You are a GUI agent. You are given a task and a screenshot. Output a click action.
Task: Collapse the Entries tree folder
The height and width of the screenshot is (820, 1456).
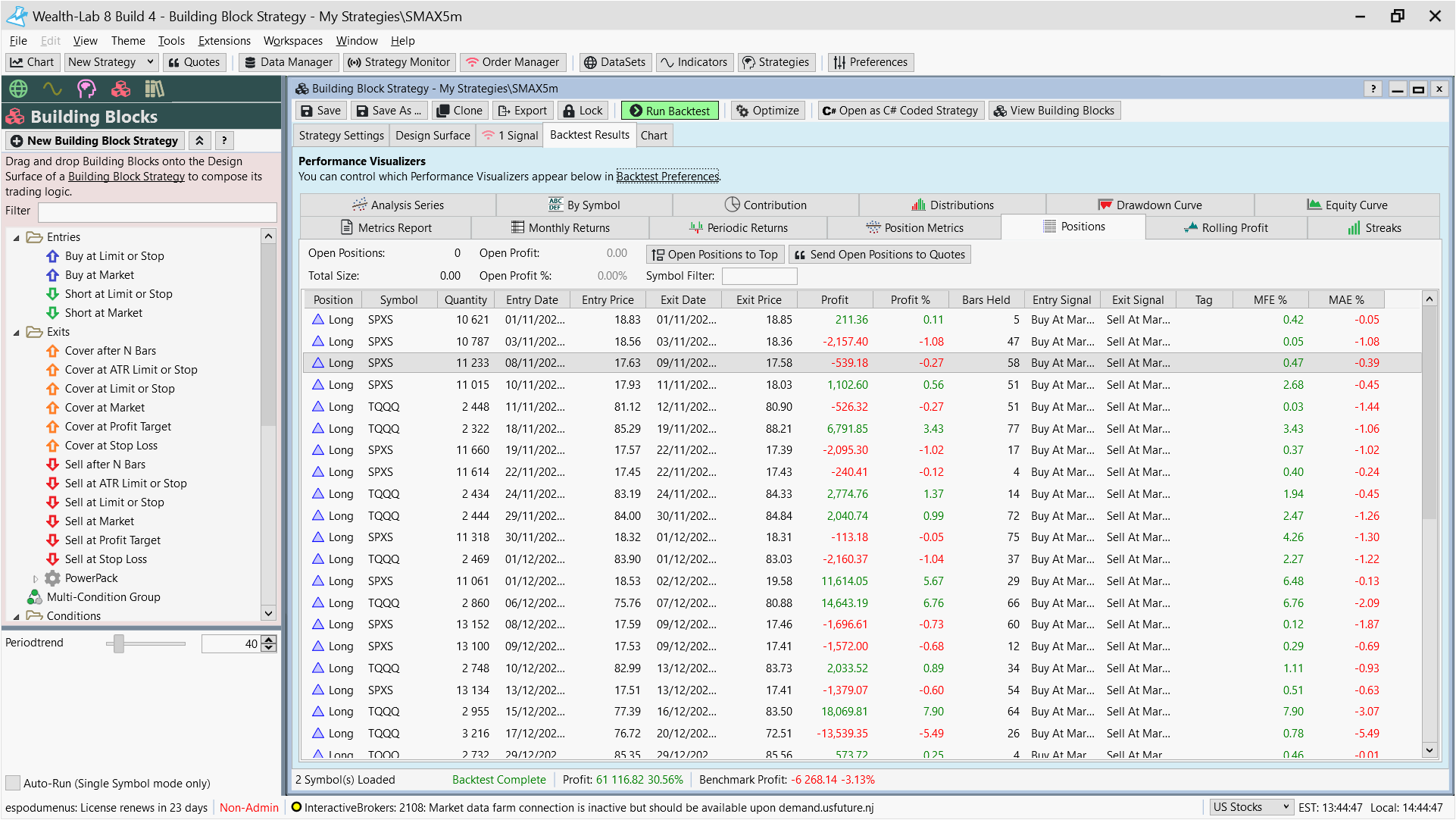(17, 238)
